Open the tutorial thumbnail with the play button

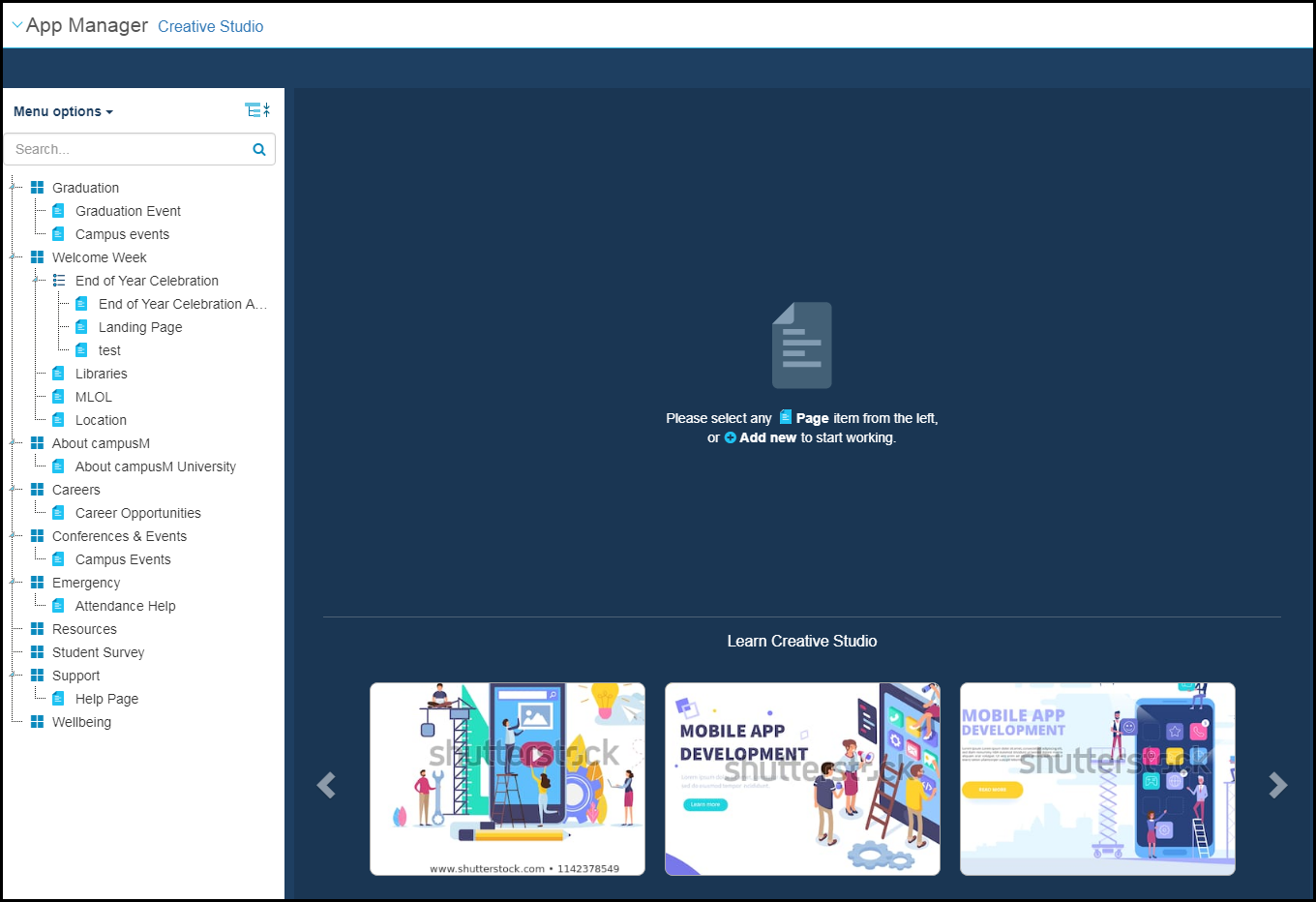[507, 779]
